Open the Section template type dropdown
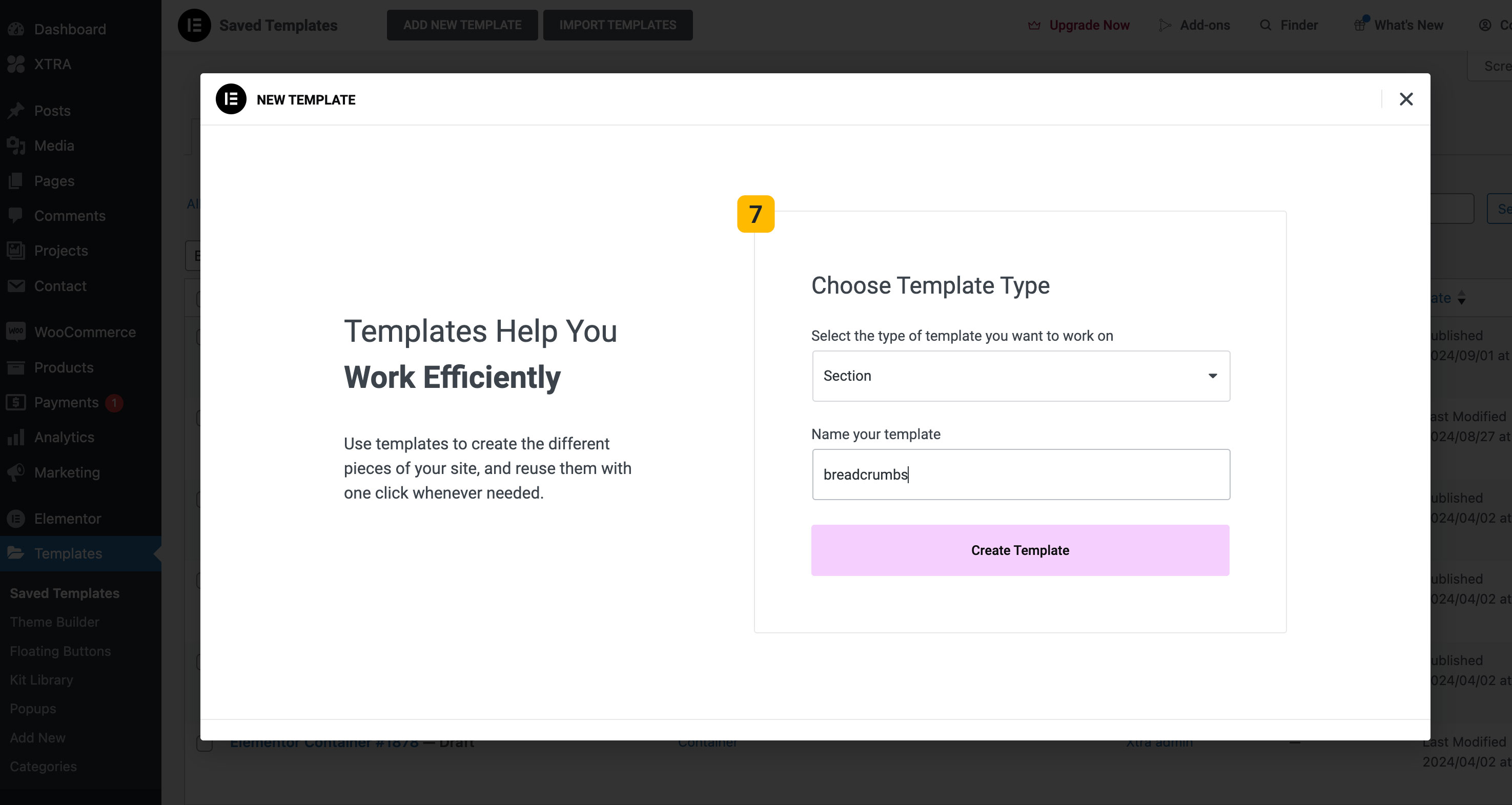The width and height of the screenshot is (1512, 805). point(1020,376)
